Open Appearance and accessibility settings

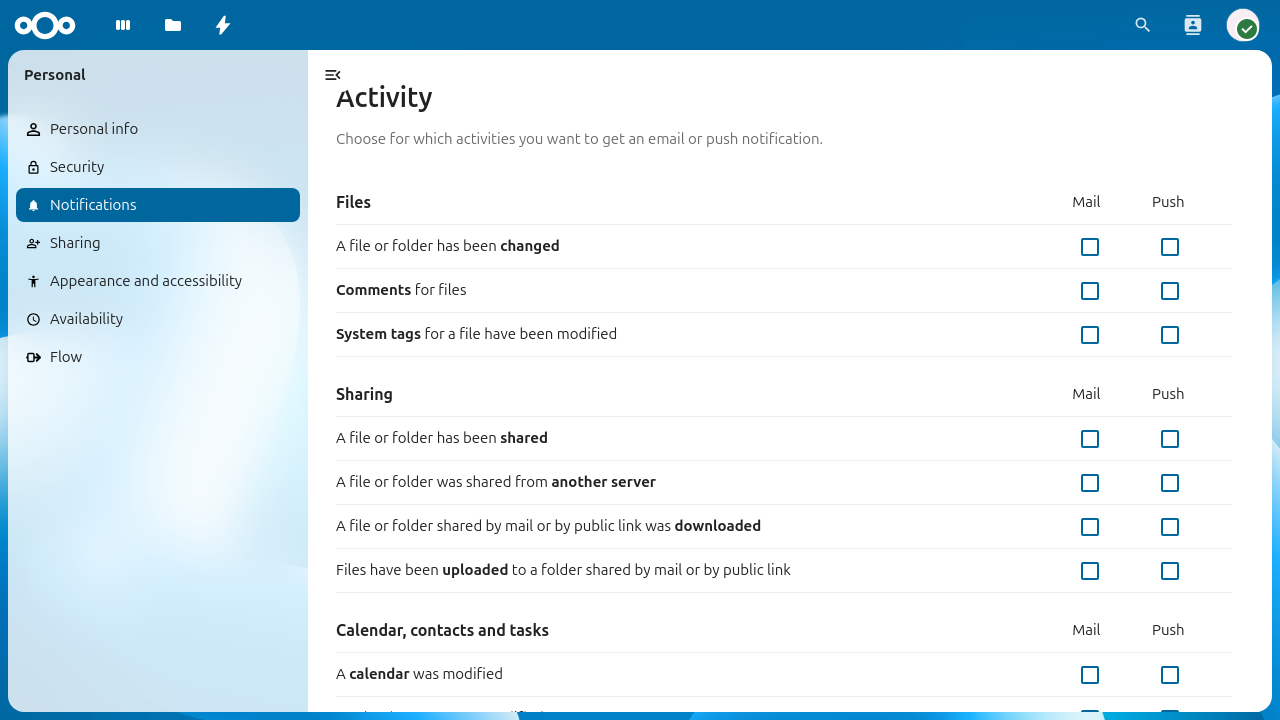click(x=146, y=280)
